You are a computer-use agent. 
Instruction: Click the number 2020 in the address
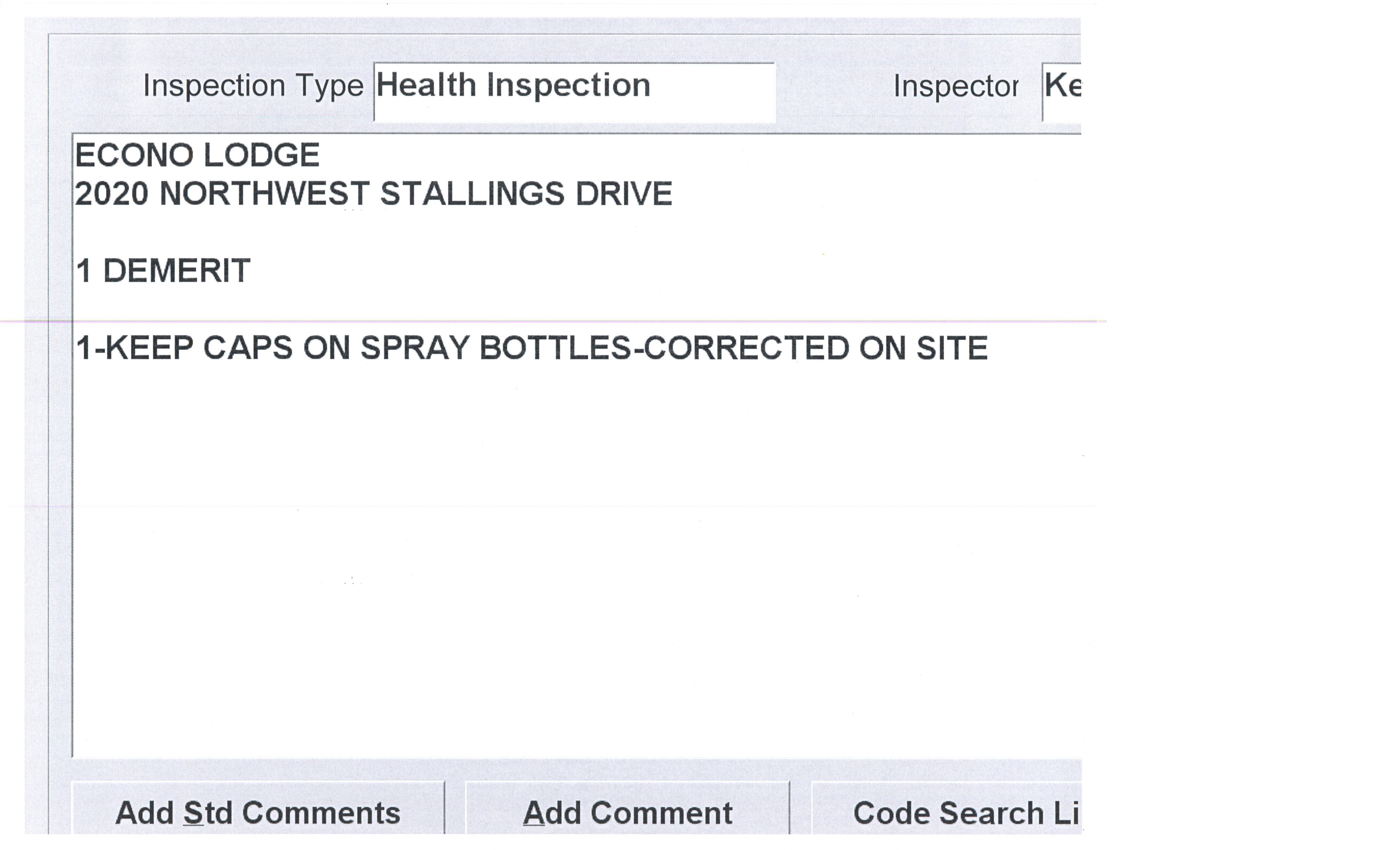[x=112, y=194]
